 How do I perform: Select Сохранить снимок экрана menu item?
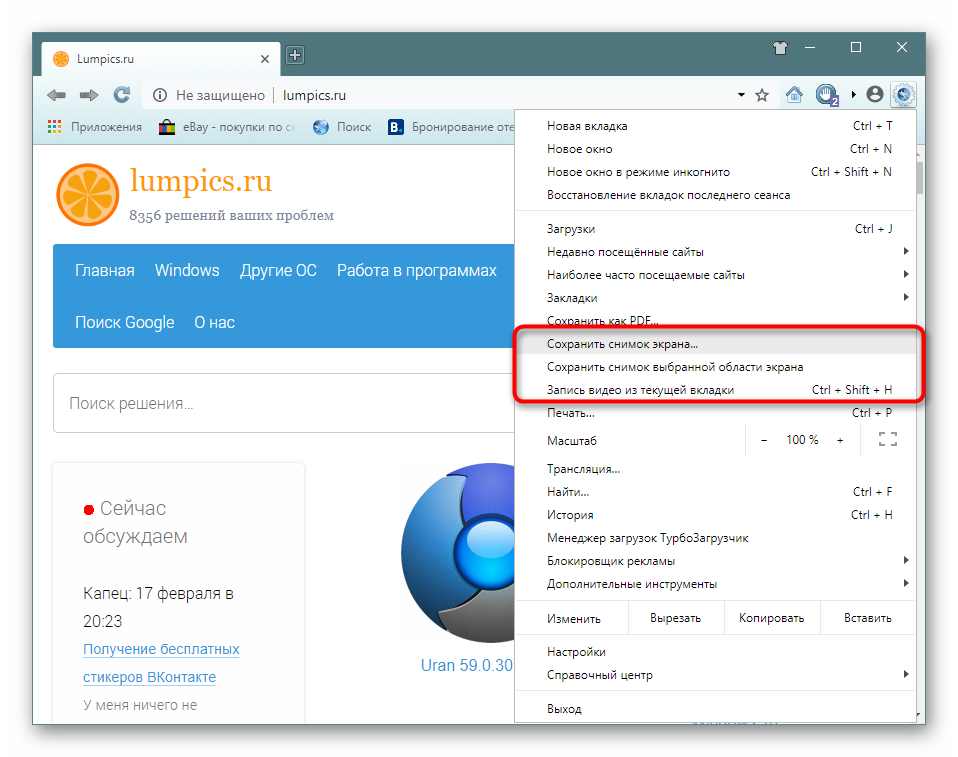click(622, 344)
